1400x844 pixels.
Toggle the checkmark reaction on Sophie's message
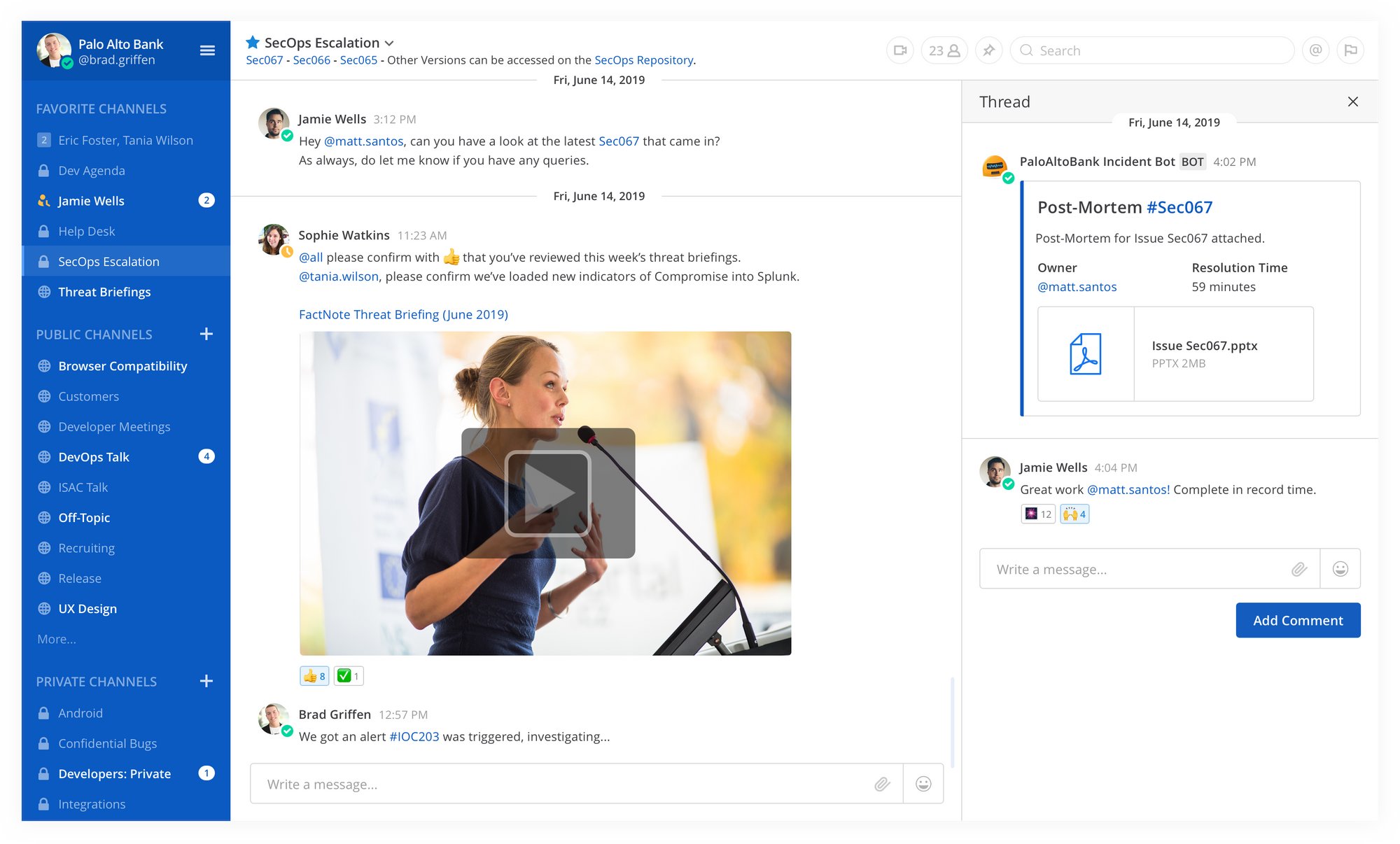348,675
